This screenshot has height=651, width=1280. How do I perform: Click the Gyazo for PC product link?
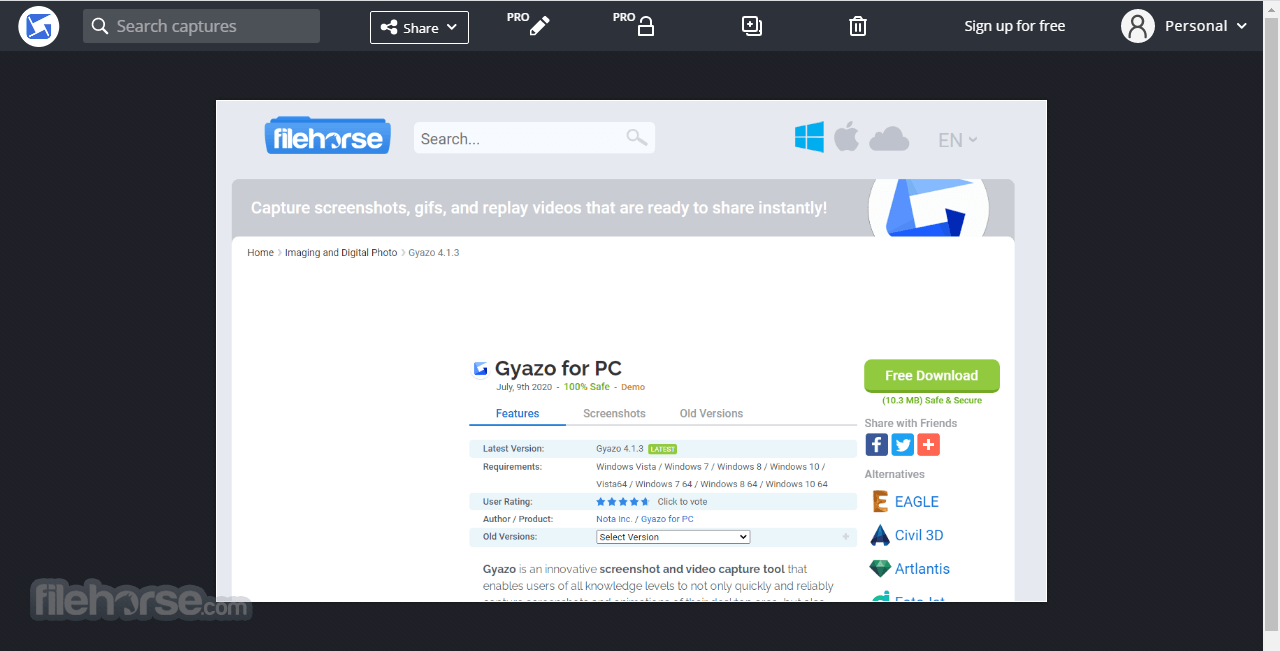tap(667, 519)
